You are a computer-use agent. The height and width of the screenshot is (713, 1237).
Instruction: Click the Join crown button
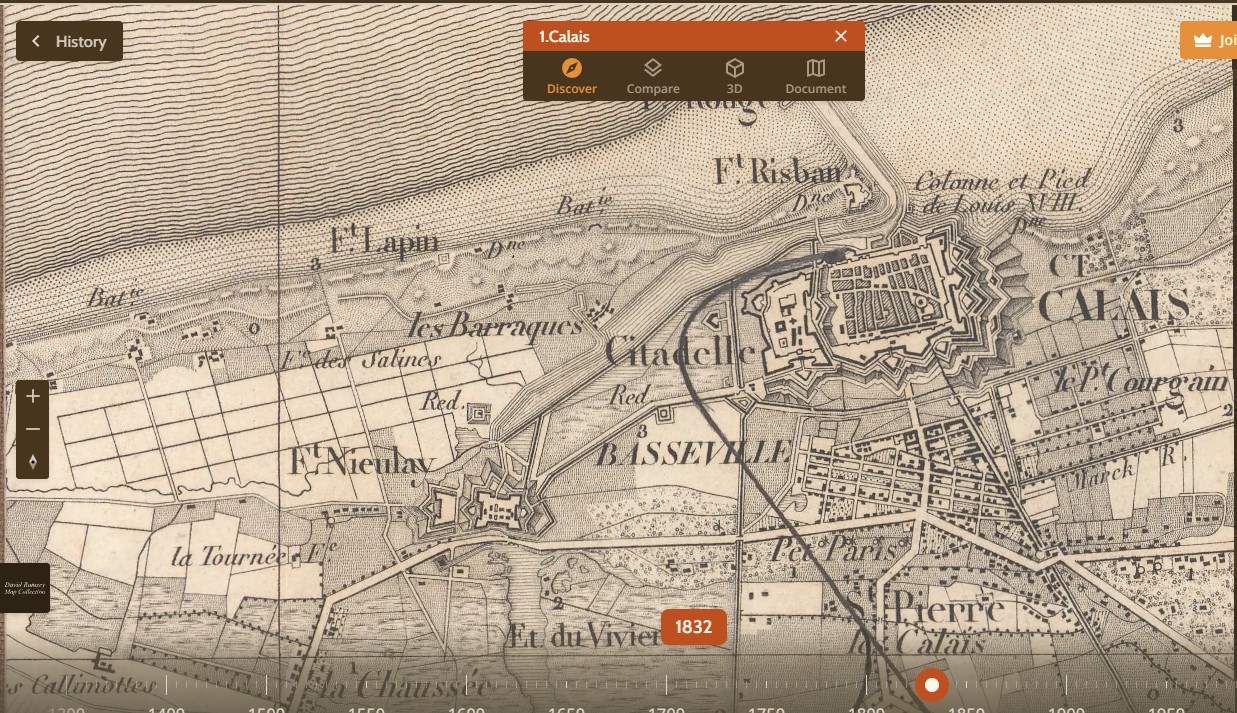tap(1208, 40)
